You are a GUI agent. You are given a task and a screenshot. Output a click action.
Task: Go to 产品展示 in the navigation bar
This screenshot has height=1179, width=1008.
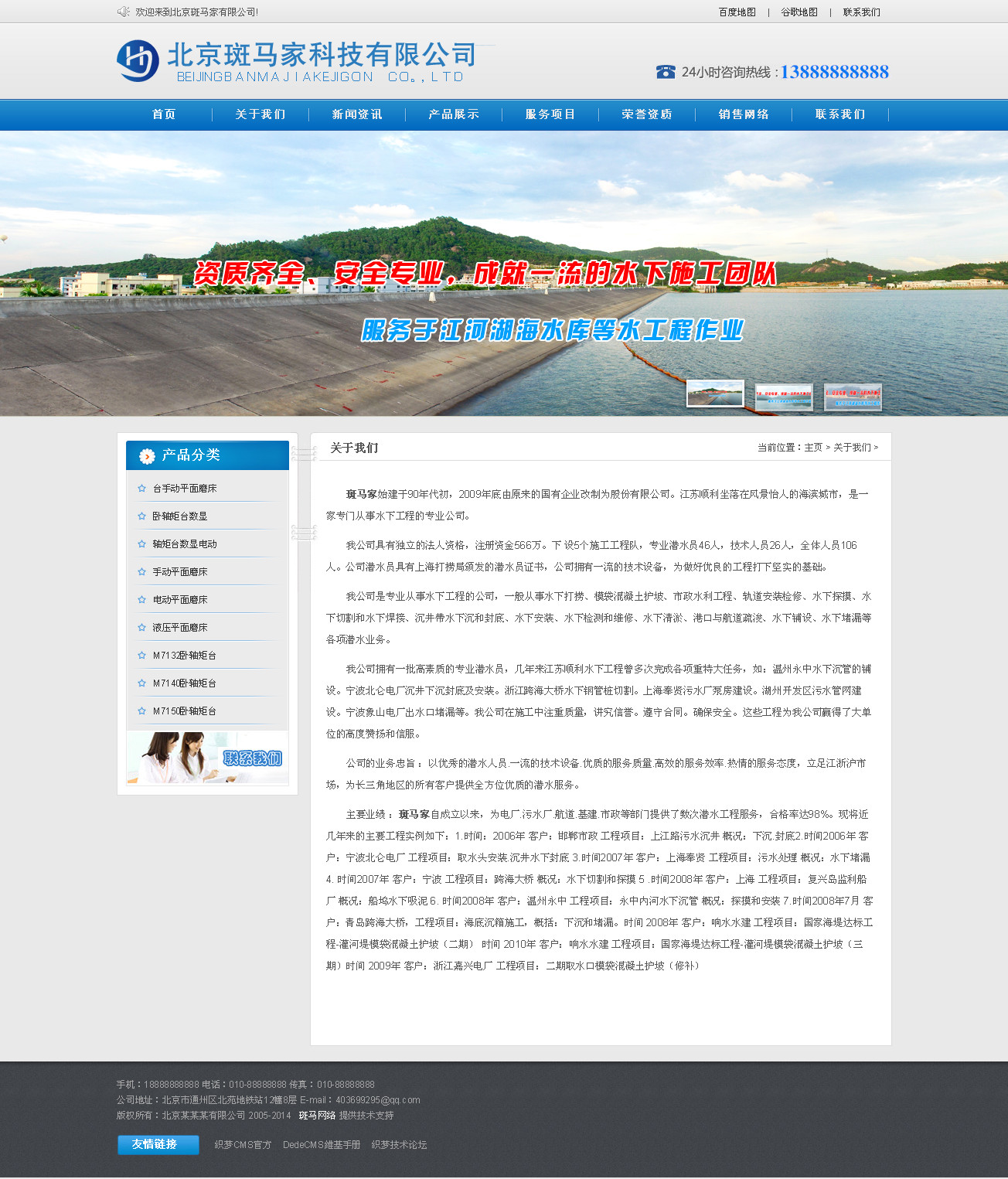coord(454,114)
